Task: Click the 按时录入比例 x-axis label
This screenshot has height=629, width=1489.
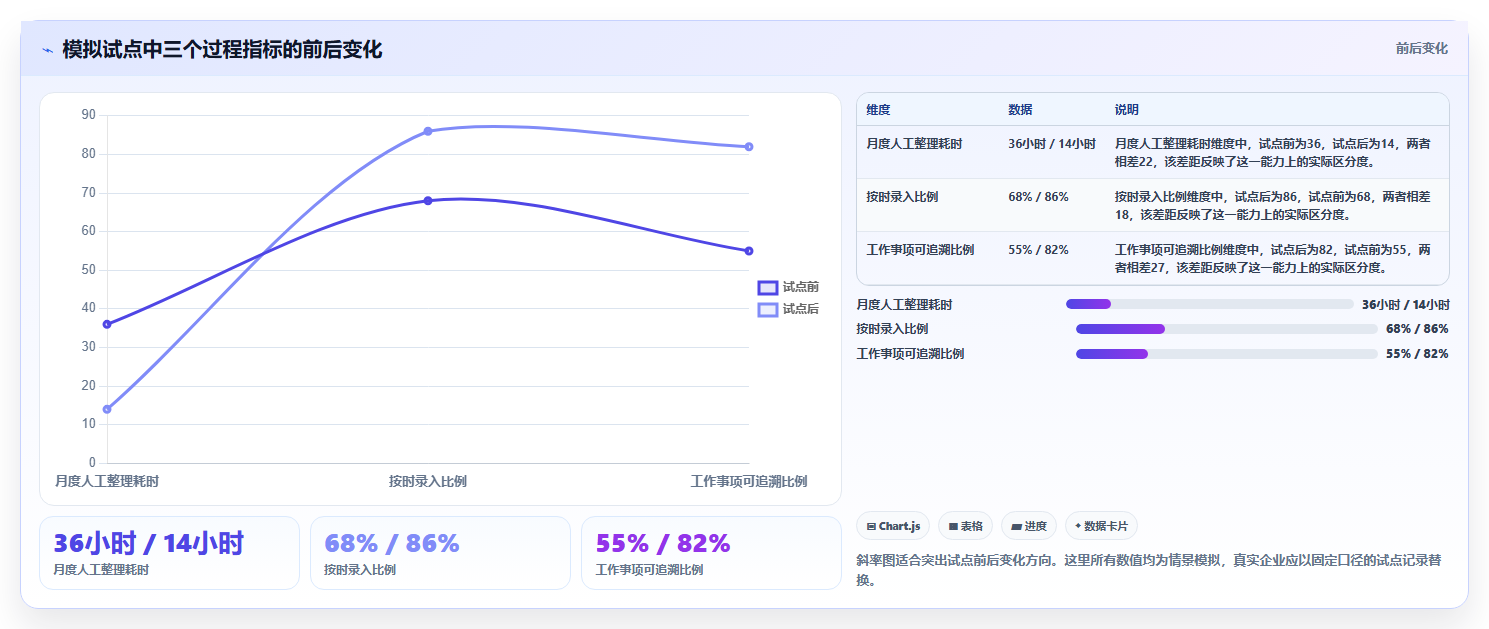Action: (x=428, y=482)
